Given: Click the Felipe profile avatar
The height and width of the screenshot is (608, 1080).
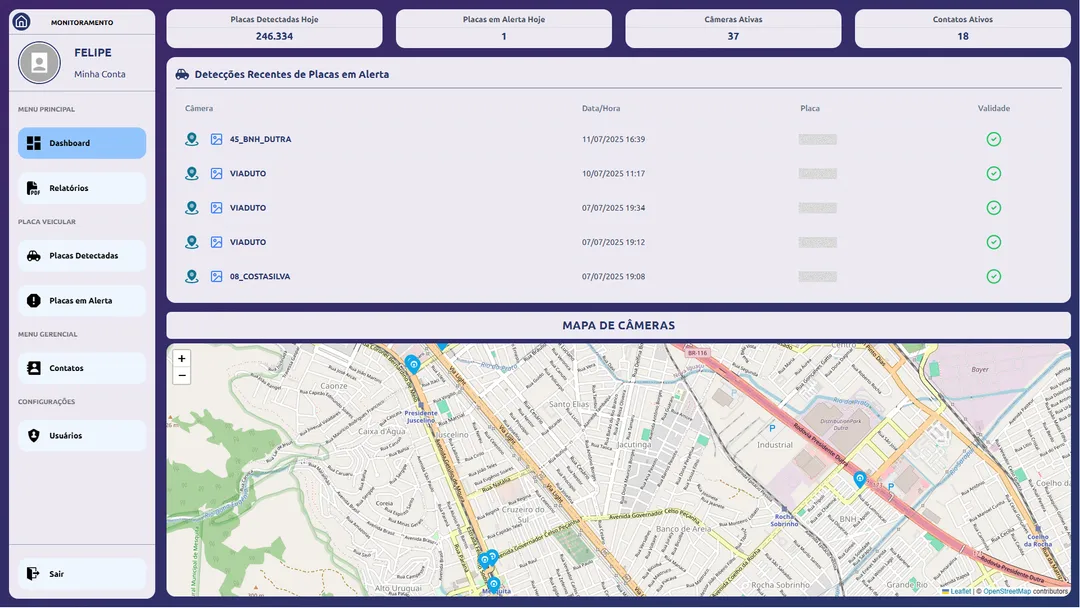Looking at the screenshot, I should point(39,63).
